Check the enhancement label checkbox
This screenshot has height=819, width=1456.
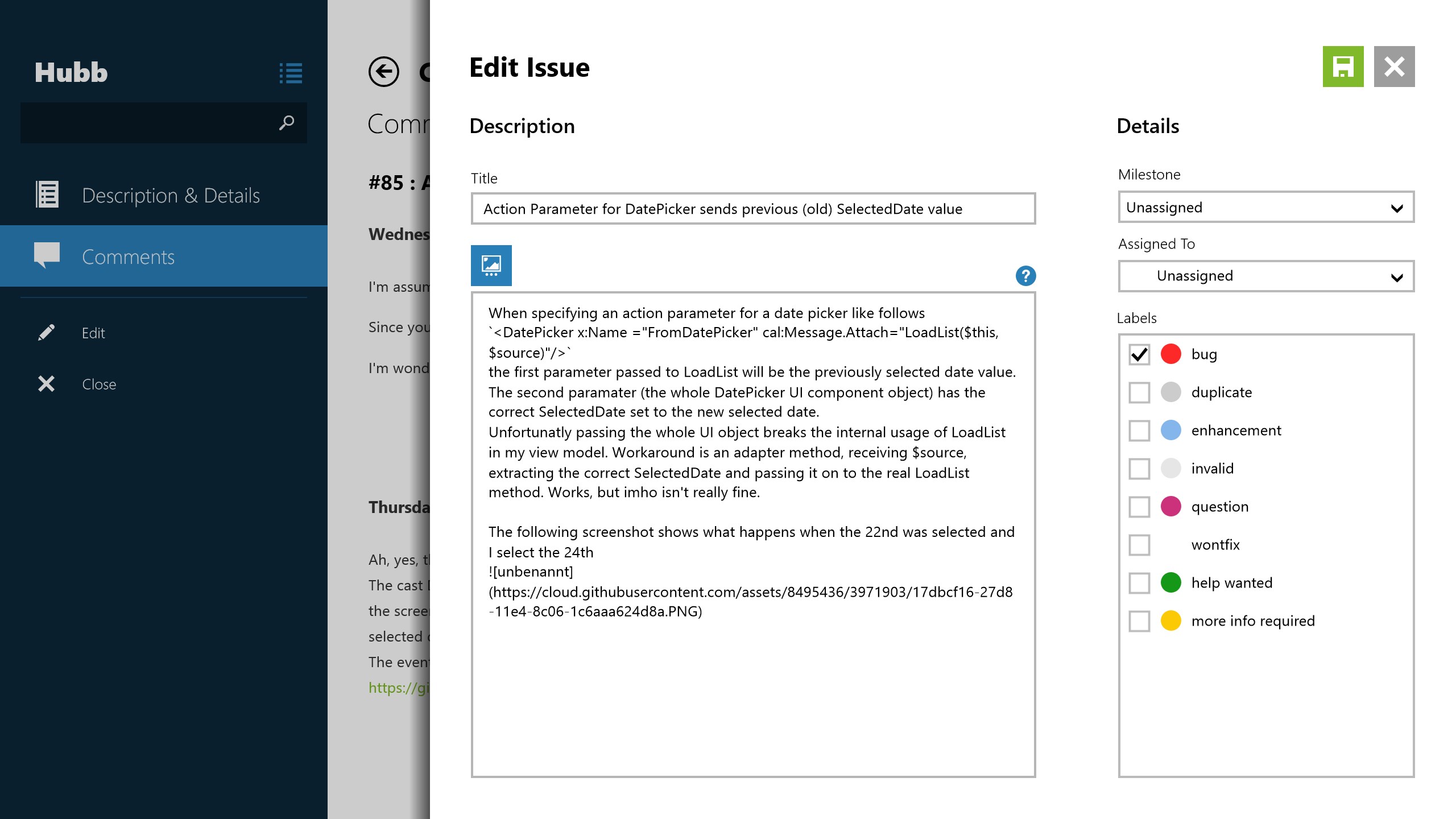pos(1139,431)
